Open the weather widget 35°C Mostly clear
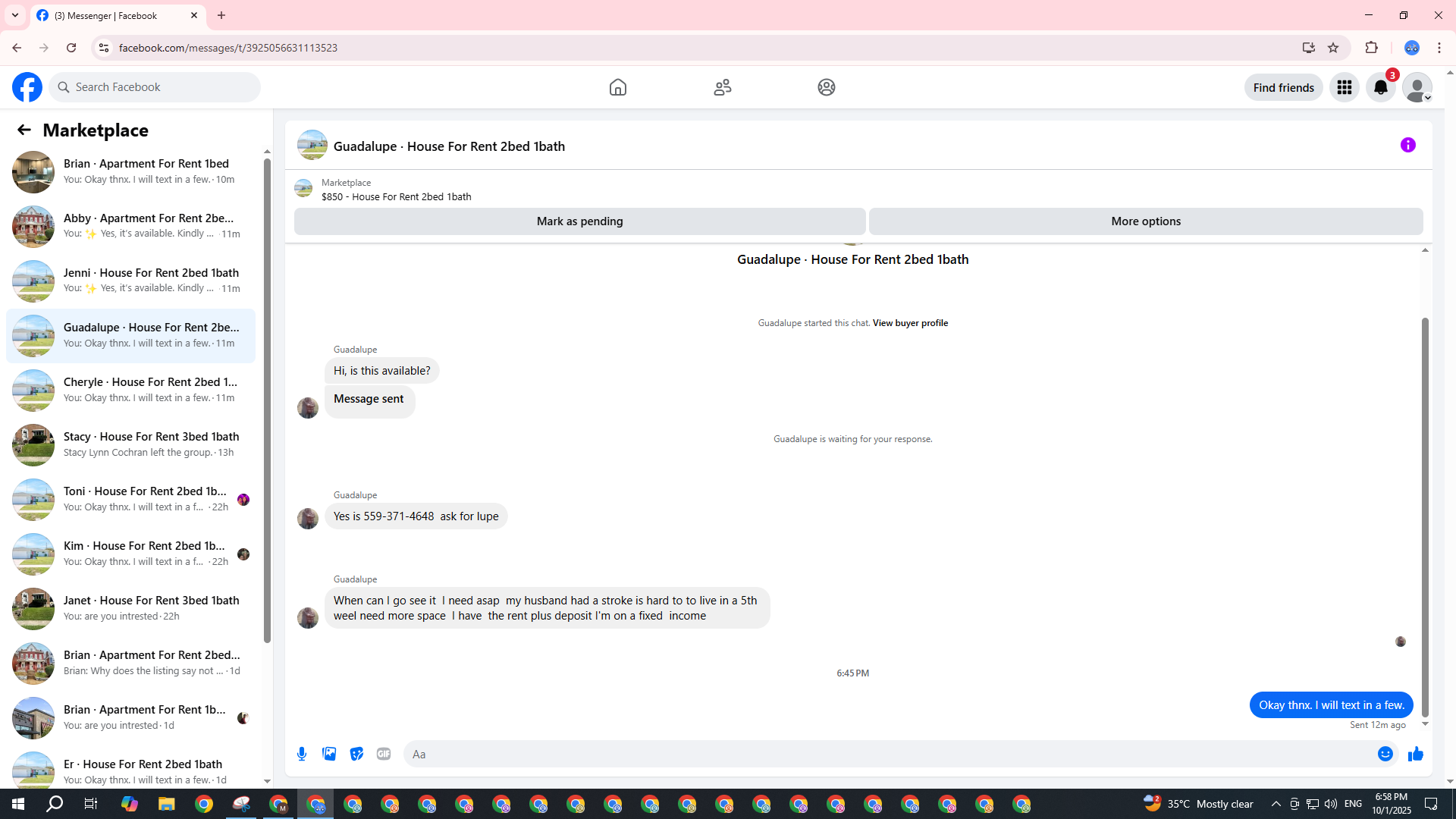Viewport: 1456px width, 819px height. [x=1198, y=804]
